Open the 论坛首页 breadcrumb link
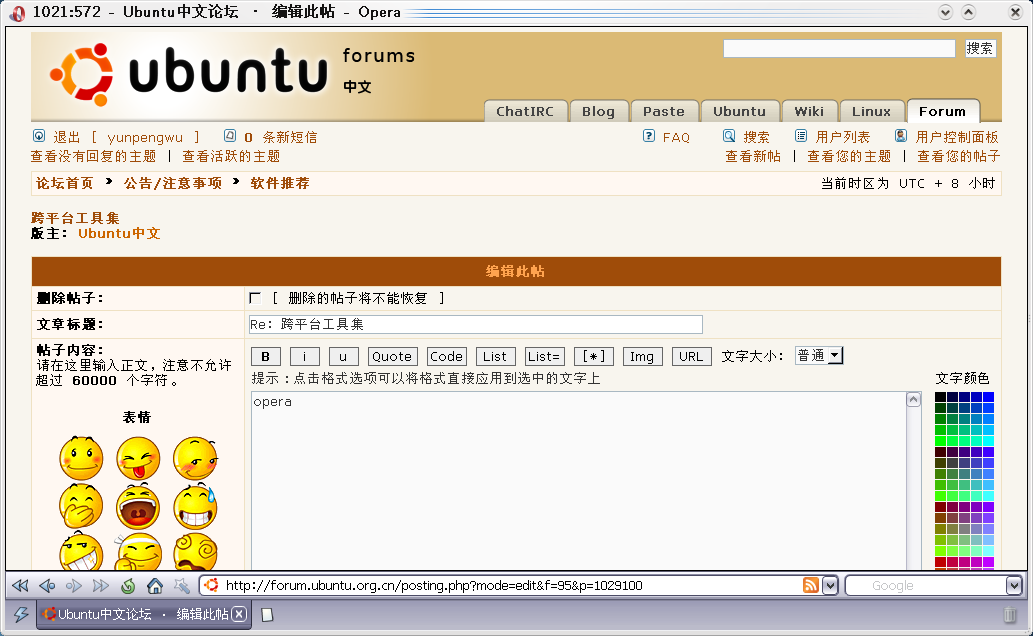1033x636 pixels. (x=65, y=183)
